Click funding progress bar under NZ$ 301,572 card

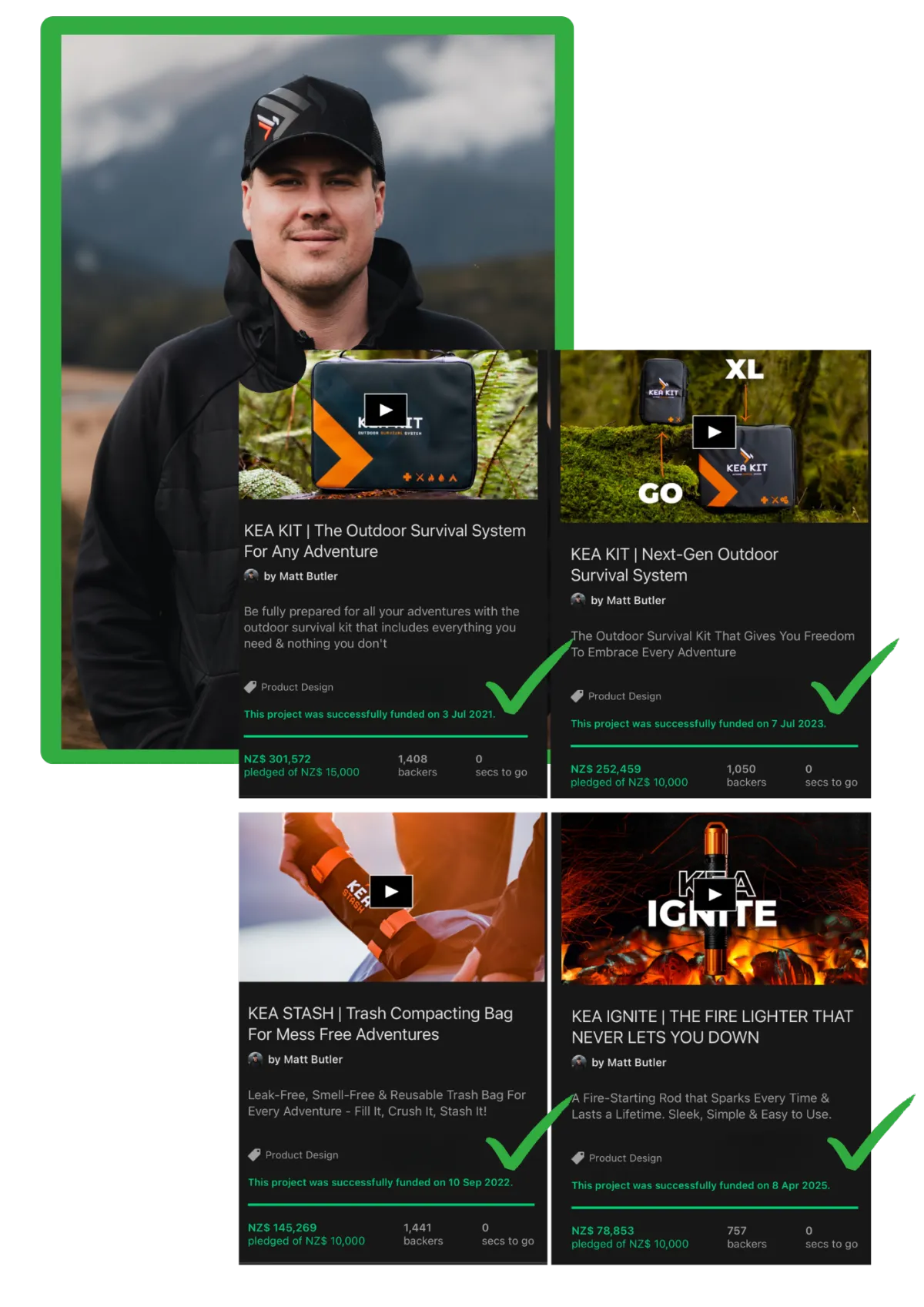click(x=386, y=736)
